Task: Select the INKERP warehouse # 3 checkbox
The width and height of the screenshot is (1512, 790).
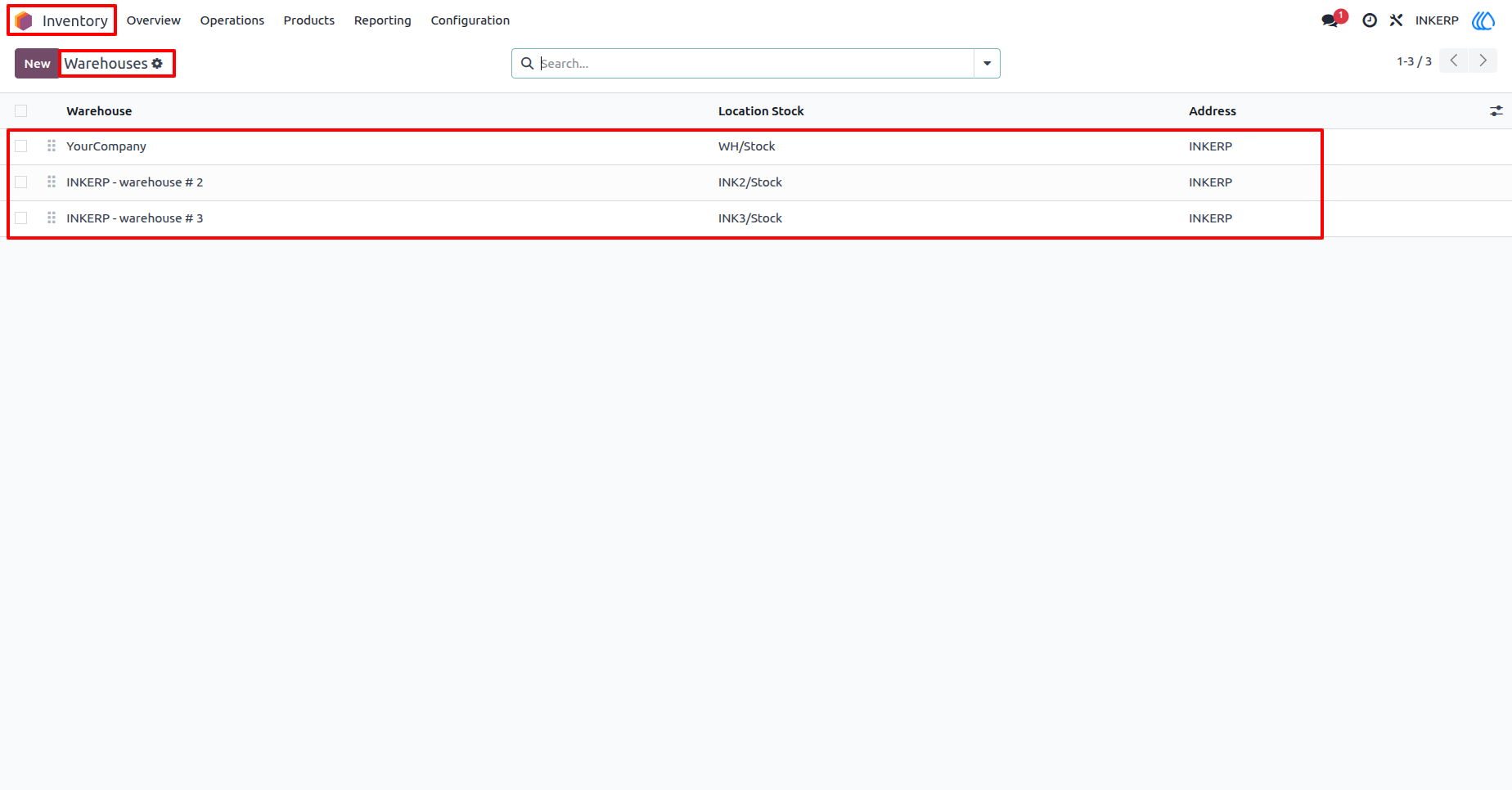Action: 21,218
